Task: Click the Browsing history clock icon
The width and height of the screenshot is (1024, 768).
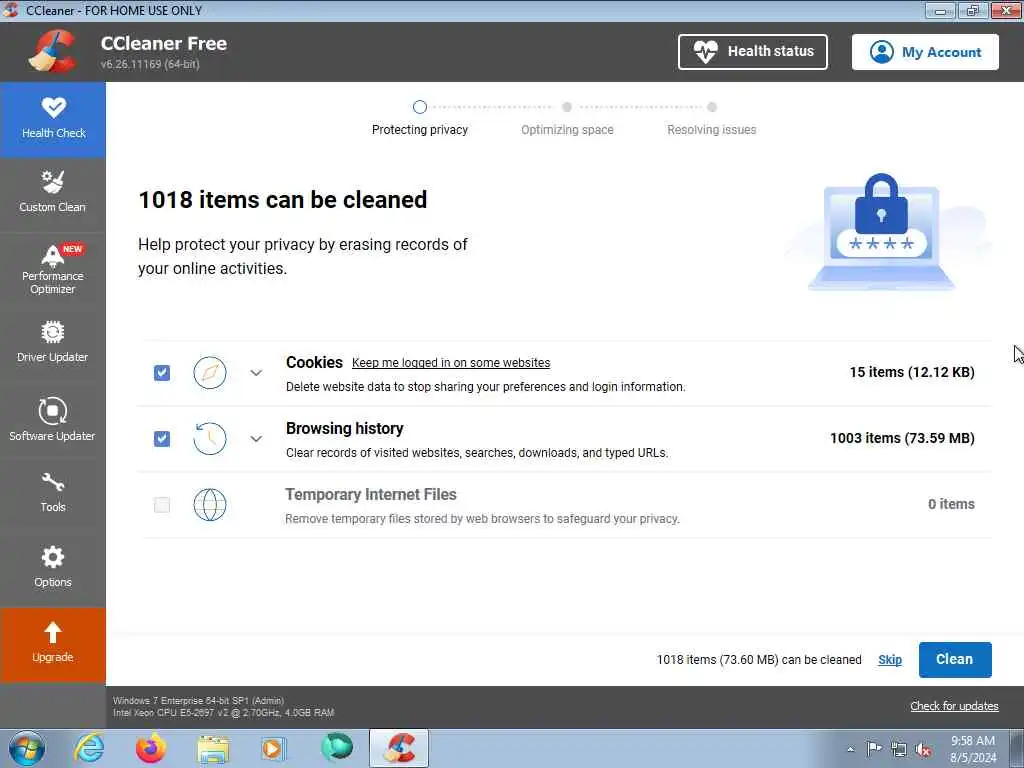Action: (210, 438)
